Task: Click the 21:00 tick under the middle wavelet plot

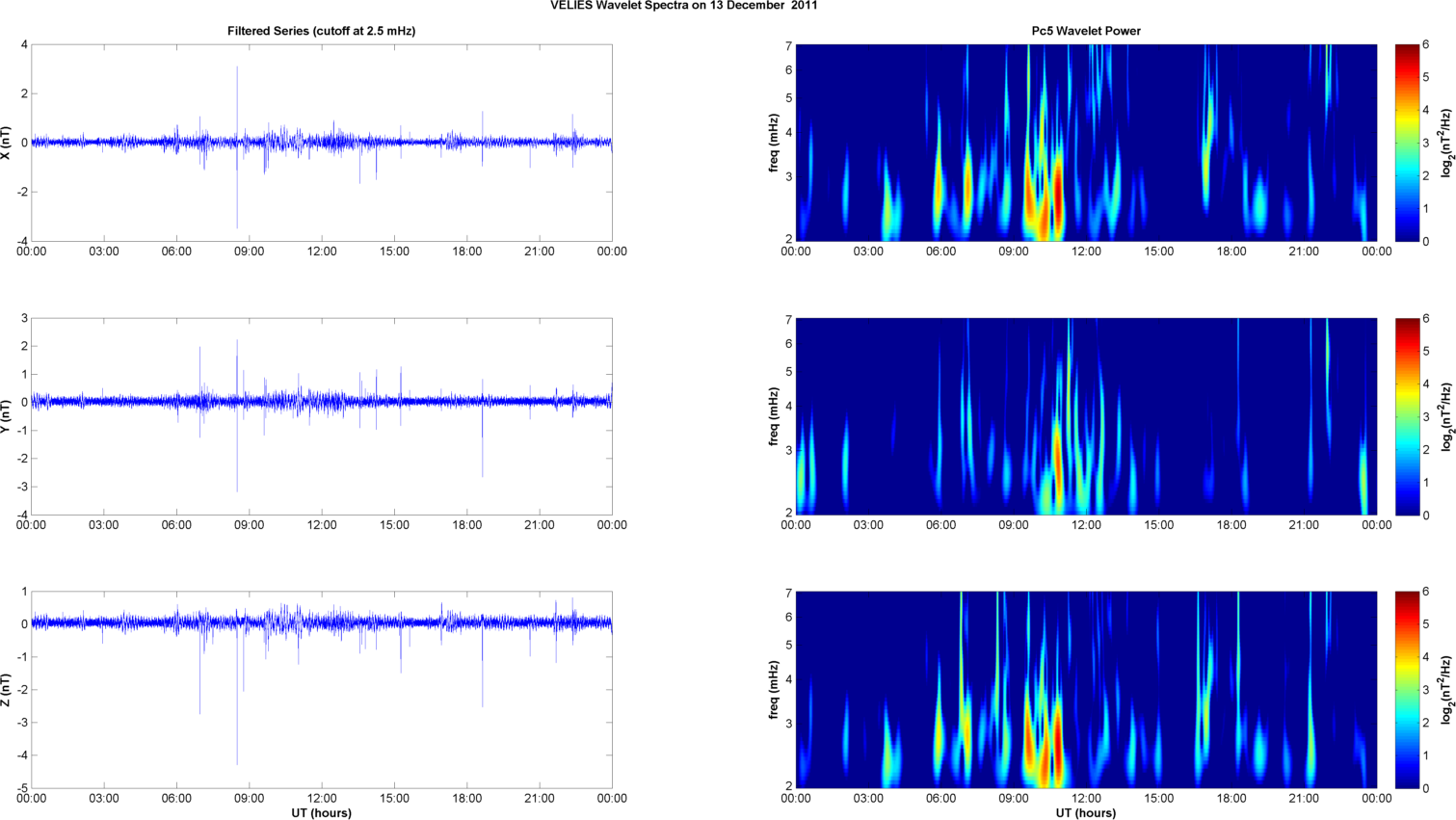Action: click(x=1304, y=525)
